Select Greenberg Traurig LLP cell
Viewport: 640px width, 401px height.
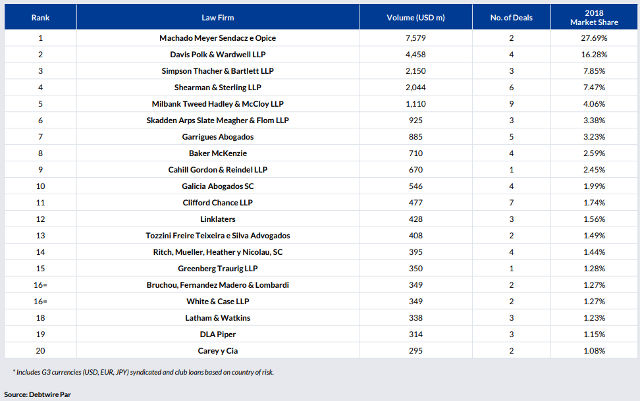[218, 268]
